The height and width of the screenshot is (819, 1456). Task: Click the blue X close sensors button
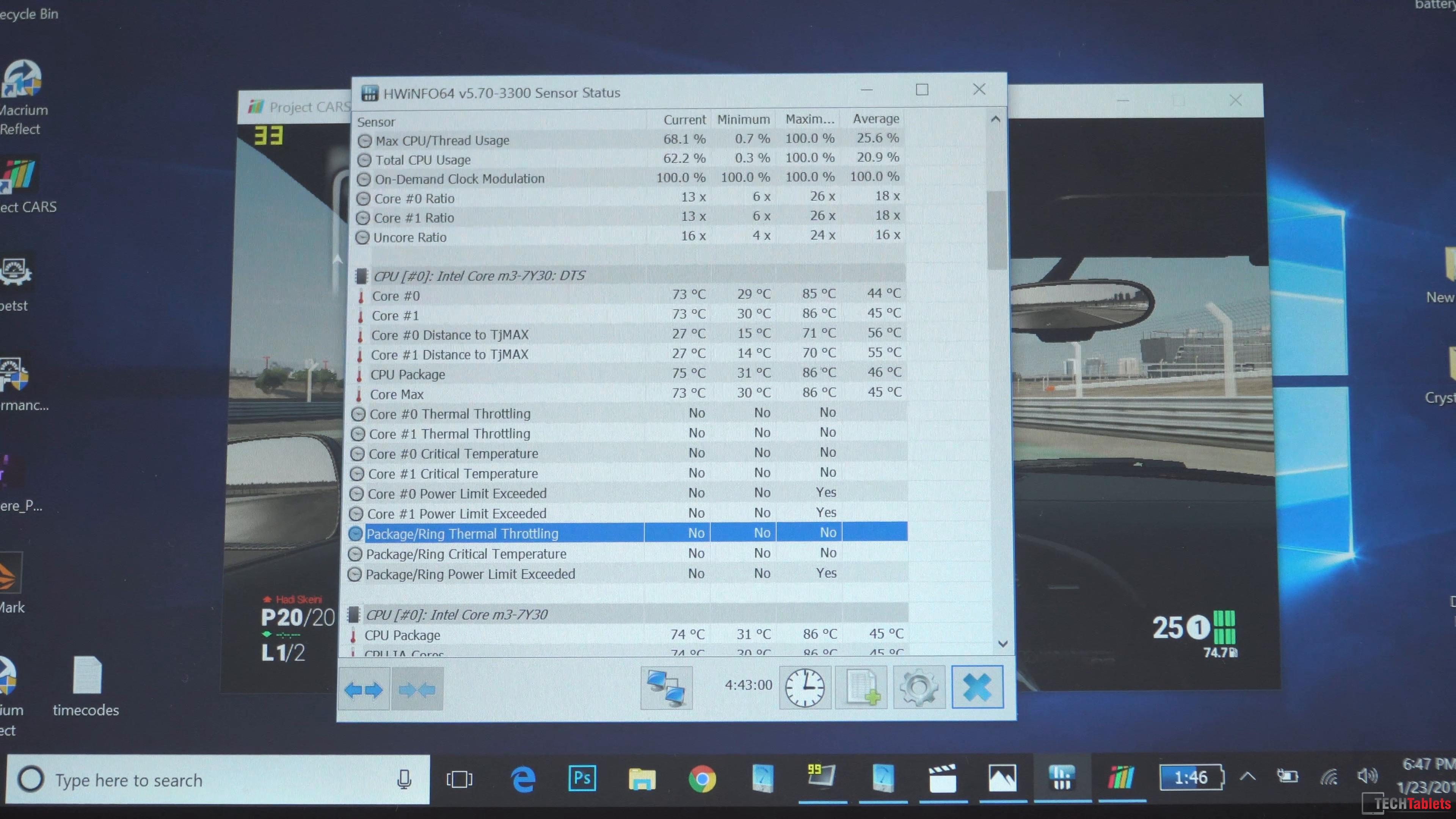[x=977, y=687]
